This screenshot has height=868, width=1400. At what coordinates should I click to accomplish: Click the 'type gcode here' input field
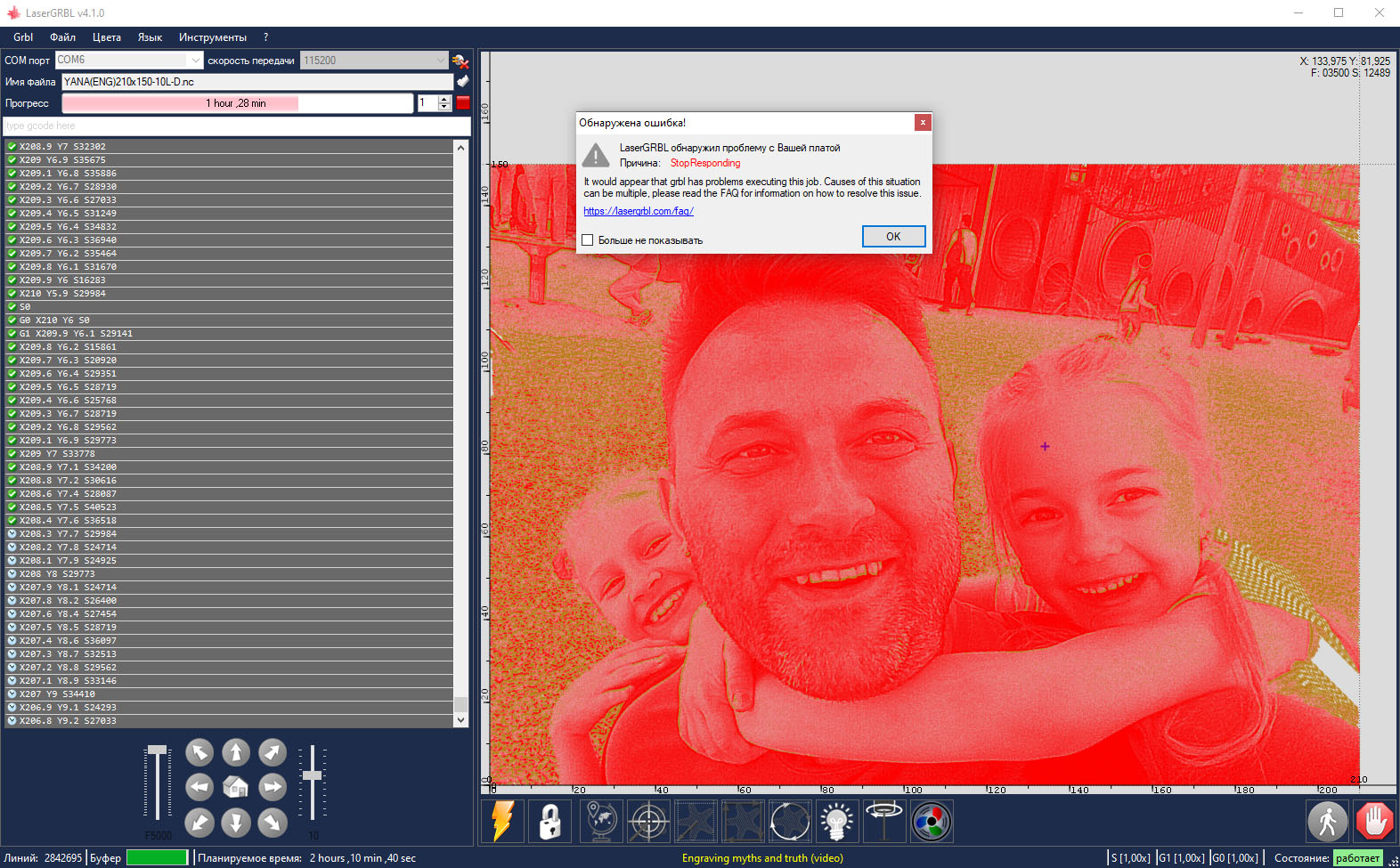[236, 126]
